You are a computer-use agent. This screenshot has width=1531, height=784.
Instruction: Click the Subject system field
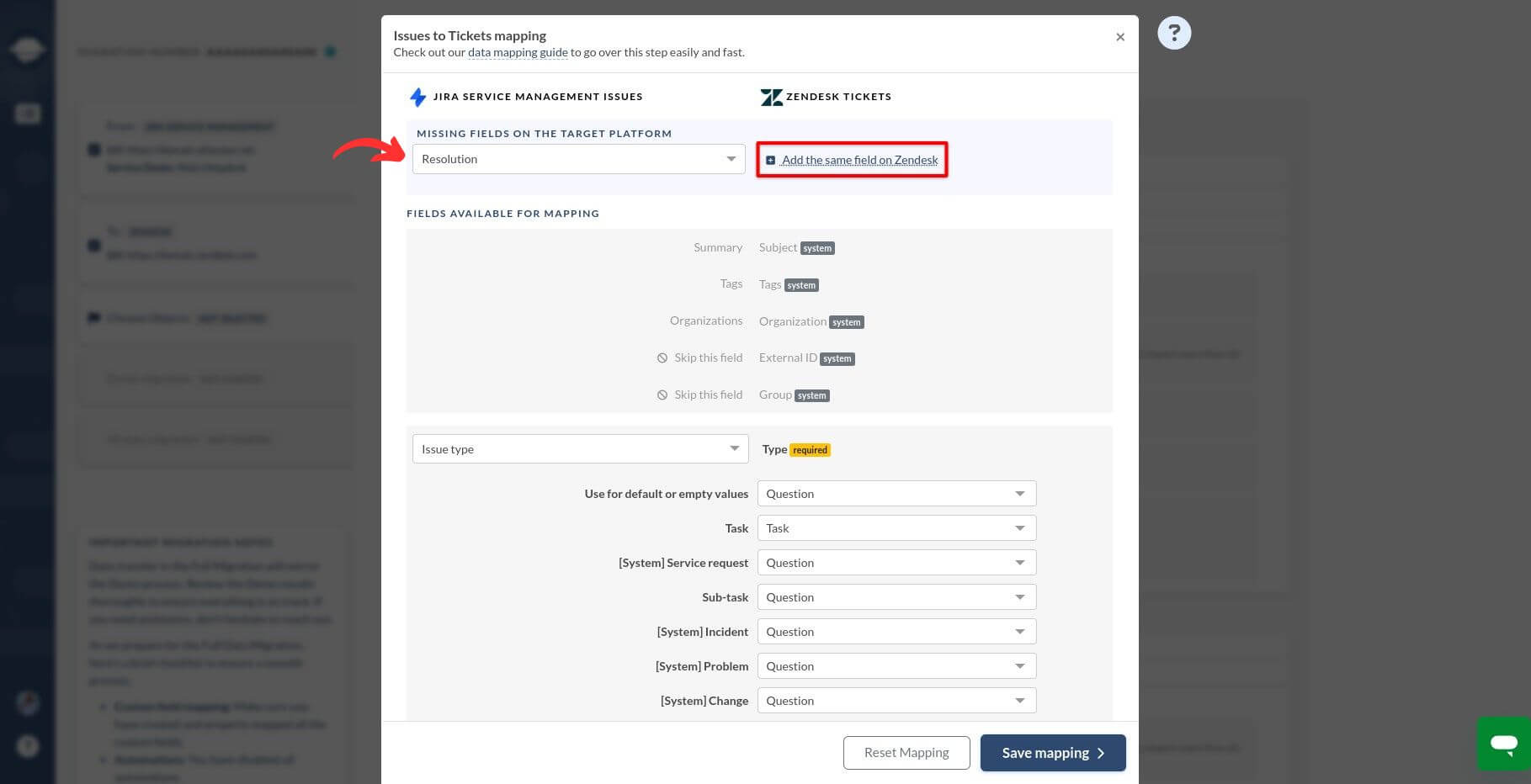(796, 247)
